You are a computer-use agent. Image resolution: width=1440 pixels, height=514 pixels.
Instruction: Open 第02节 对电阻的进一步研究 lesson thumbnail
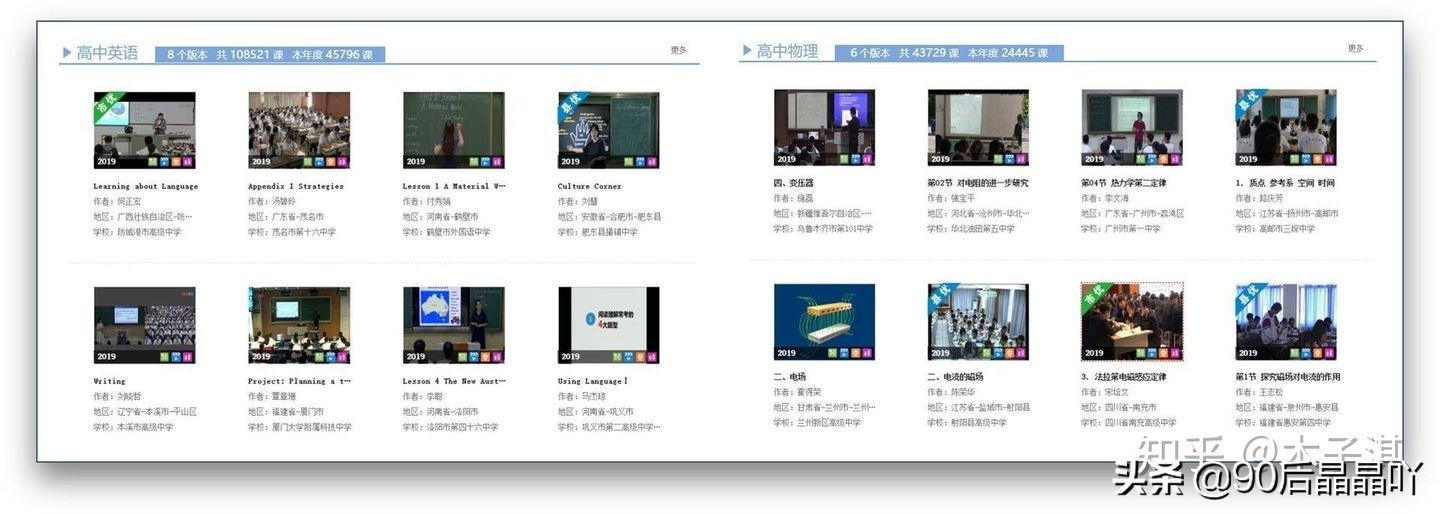(977, 127)
